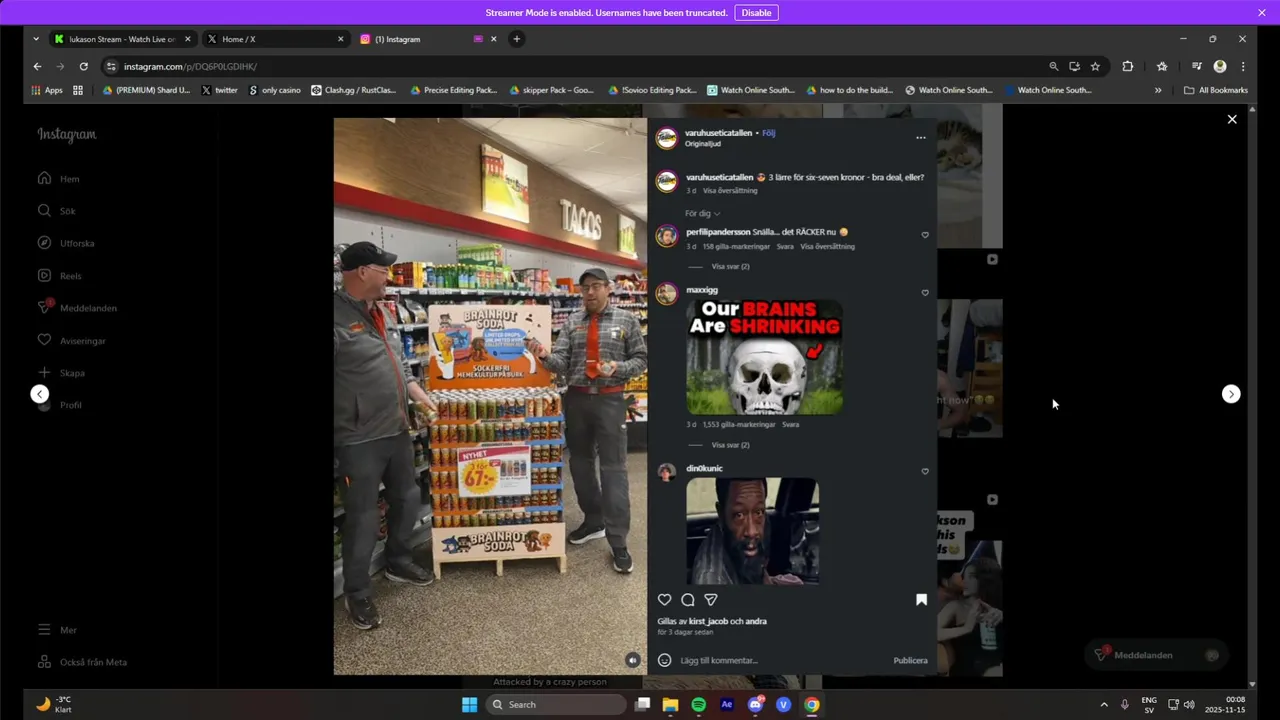Viewport: 1280px width, 720px height.
Task: Expand hidden bookmarks with double chevron
Action: [x=1158, y=90]
